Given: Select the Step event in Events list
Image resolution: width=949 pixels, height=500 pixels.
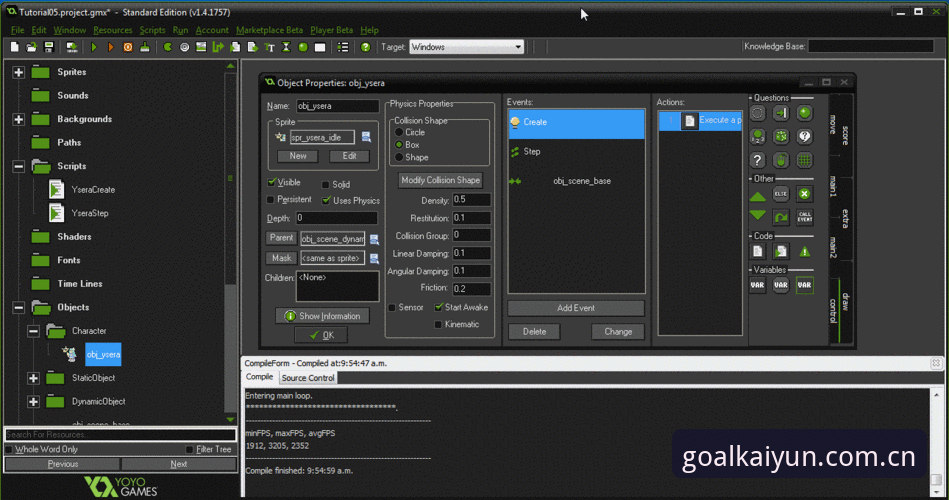Looking at the screenshot, I should pyautogui.click(x=577, y=151).
